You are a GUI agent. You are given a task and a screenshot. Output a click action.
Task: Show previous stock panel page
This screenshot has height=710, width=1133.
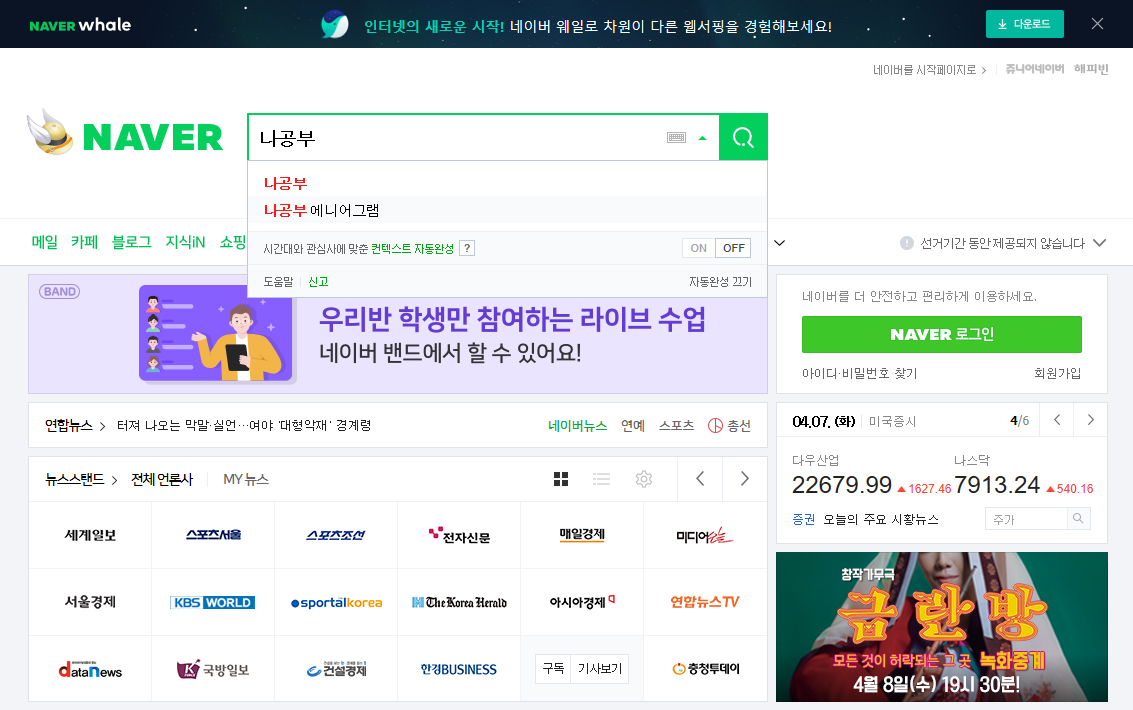(x=1057, y=420)
